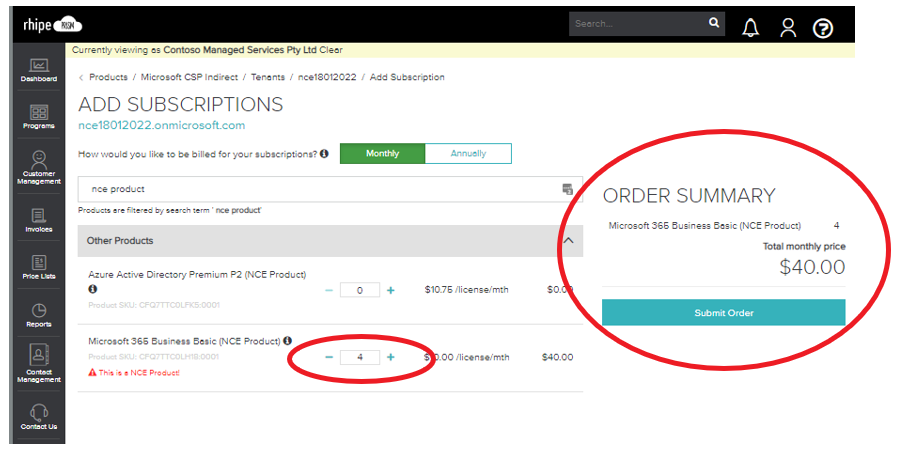Open Invoices in the sidebar
This screenshot has width=907, height=456.
pos(39,220)
